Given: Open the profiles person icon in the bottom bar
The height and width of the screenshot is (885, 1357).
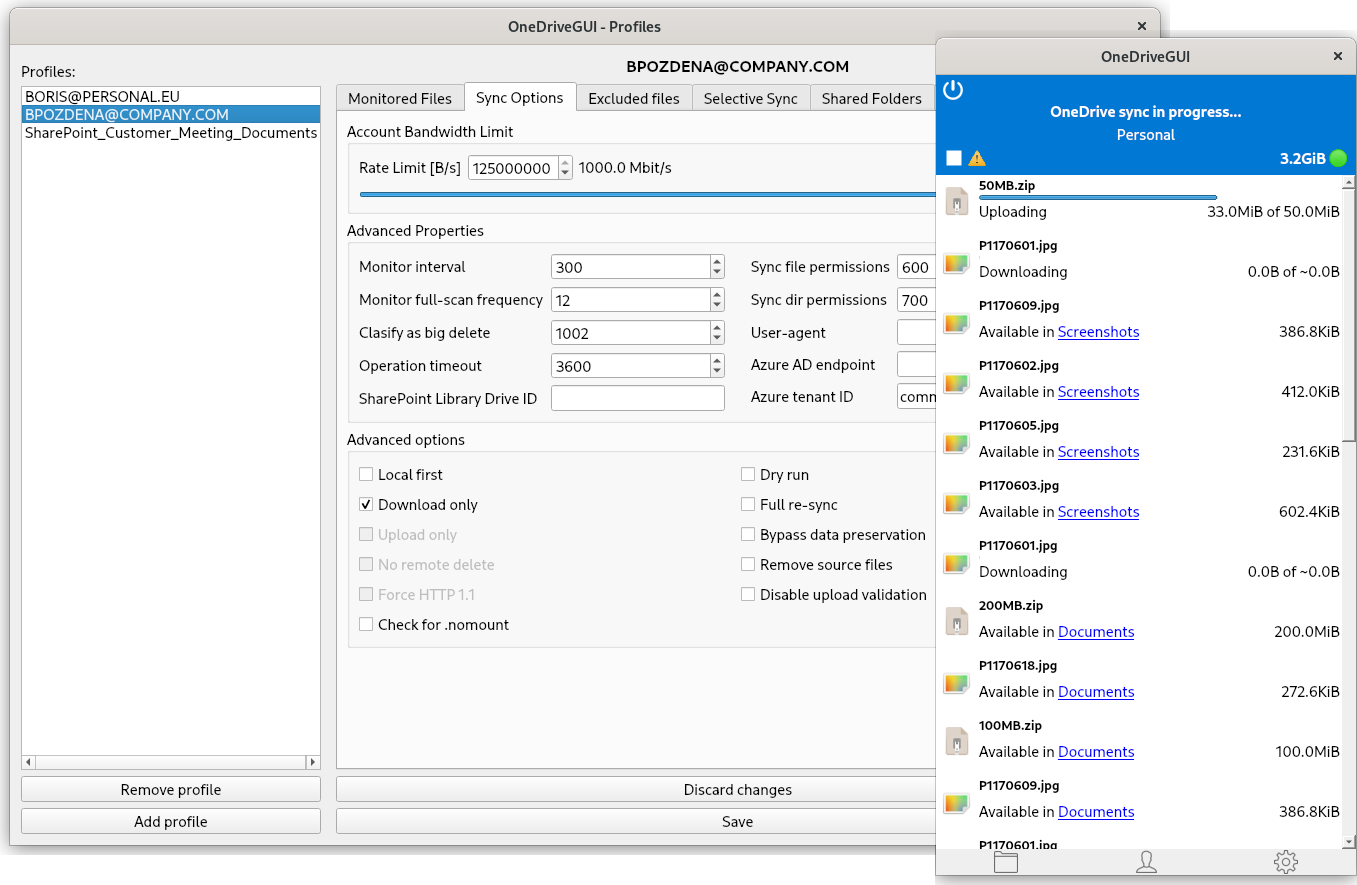Looking at the screenshot, I should [x=1146, y=861].
